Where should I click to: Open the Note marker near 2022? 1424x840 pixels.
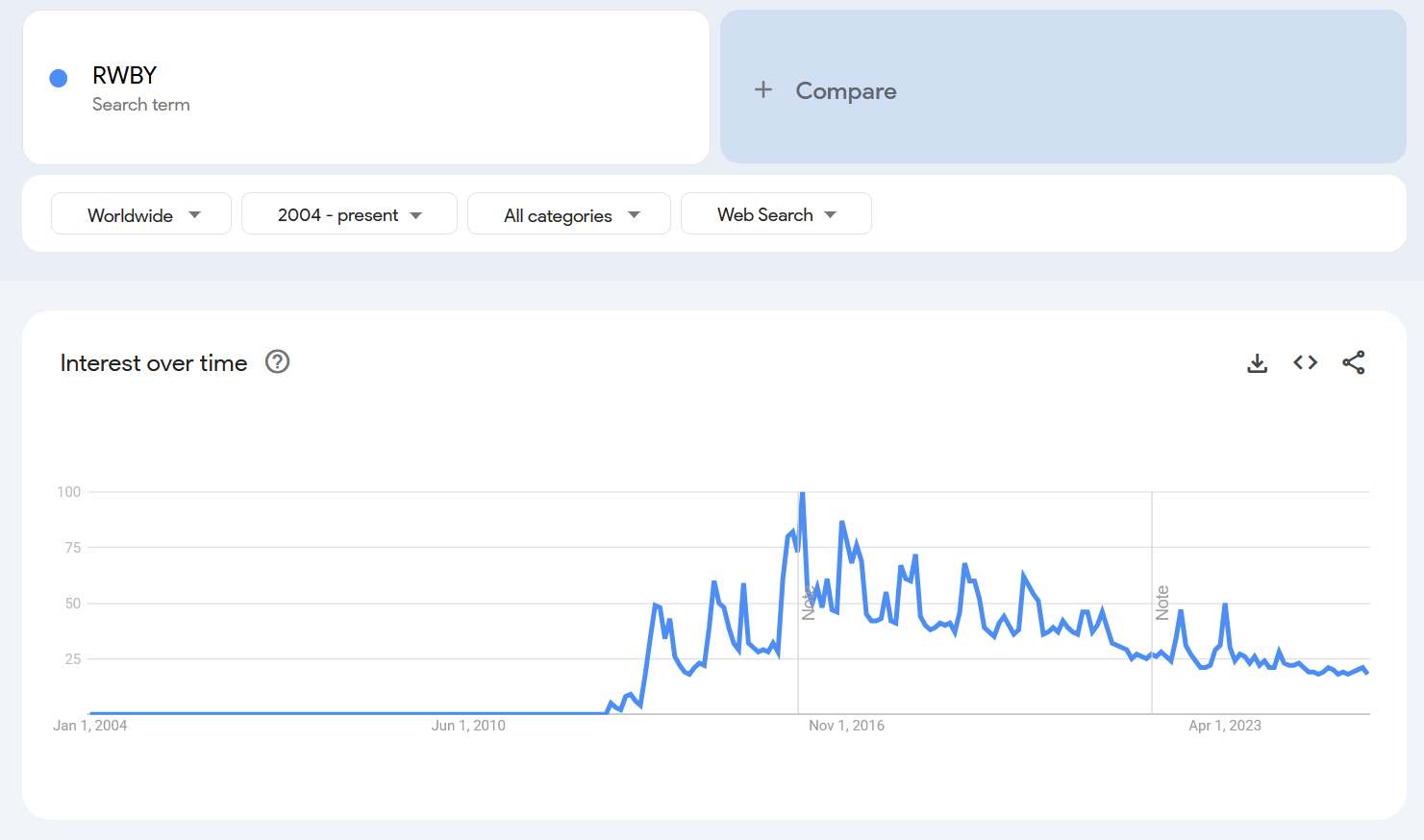(x=1162, y=603)
